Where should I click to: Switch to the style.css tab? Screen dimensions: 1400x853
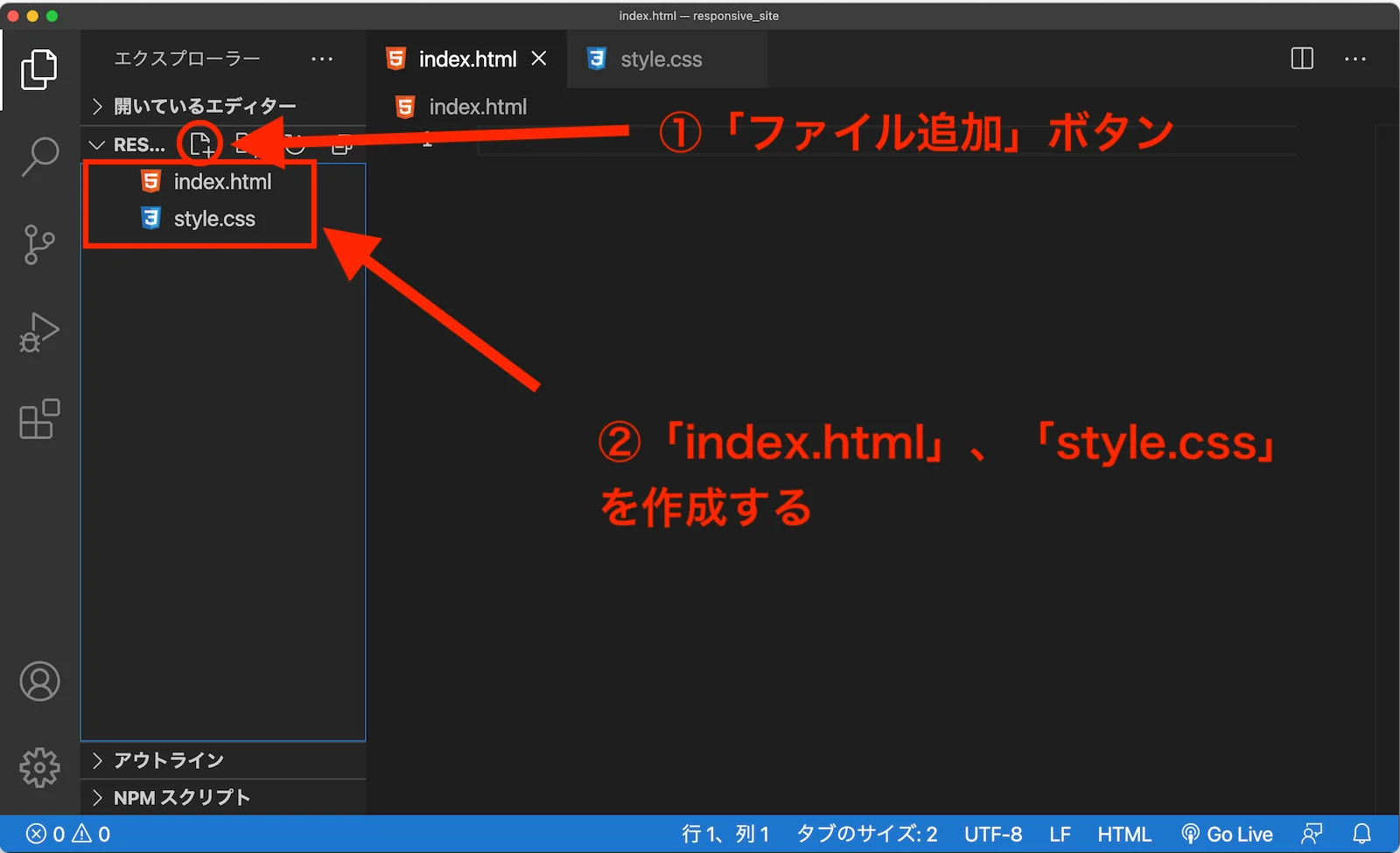(661, 59)
